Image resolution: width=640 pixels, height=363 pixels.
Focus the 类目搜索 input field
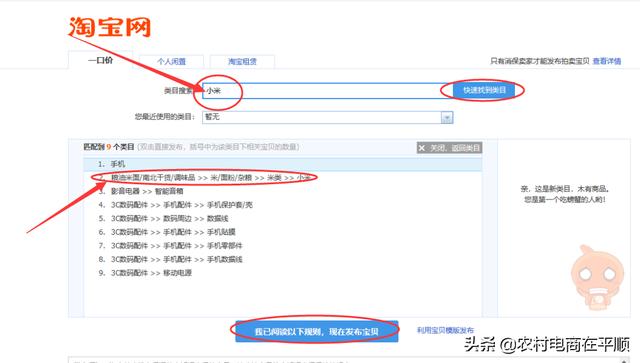point(327,91)
